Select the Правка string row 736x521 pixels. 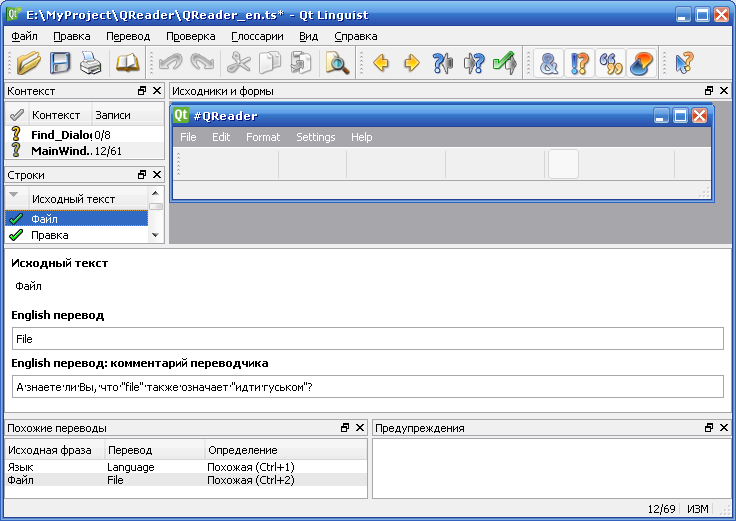(77, 235)
